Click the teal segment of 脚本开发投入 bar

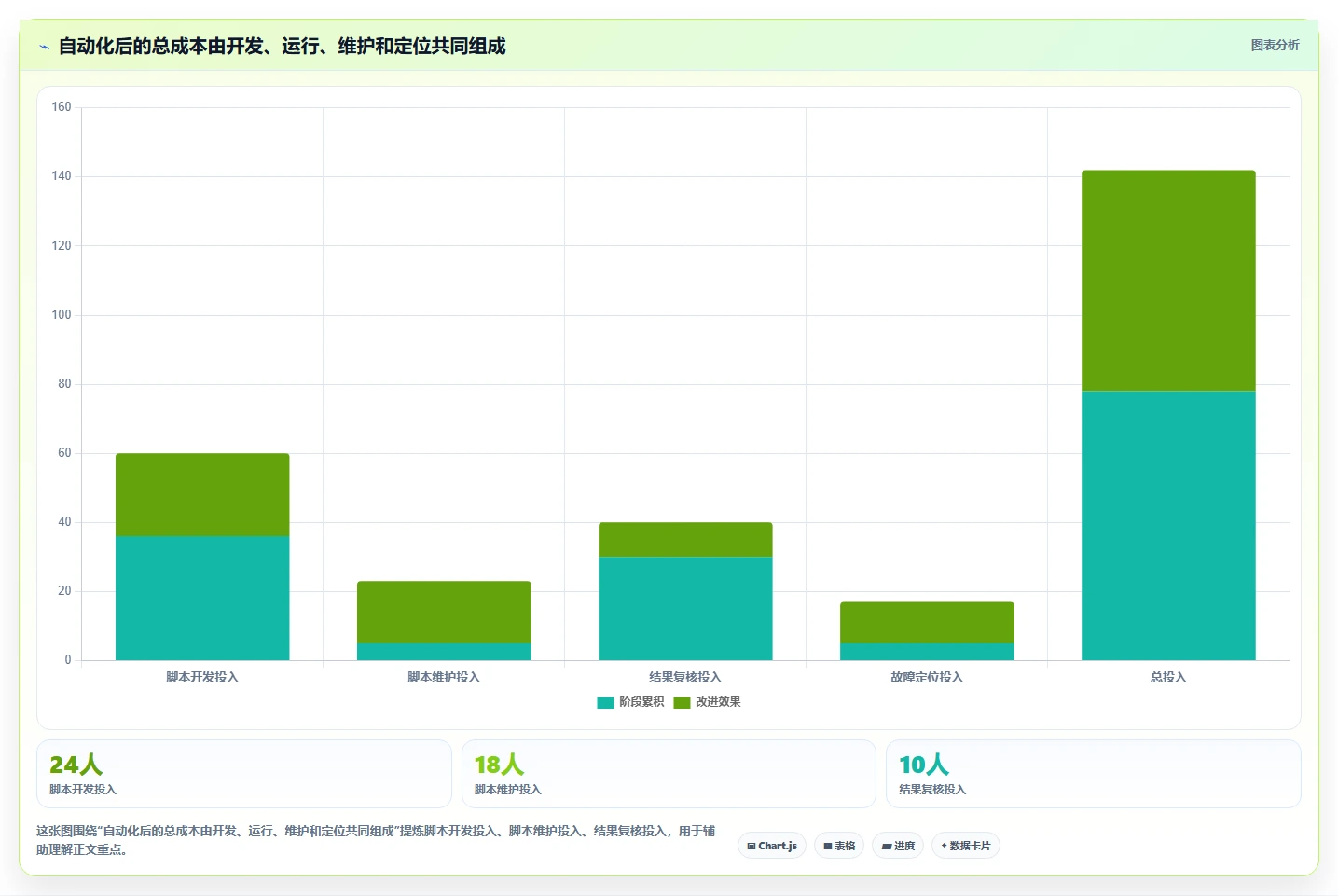pos(202,598)
